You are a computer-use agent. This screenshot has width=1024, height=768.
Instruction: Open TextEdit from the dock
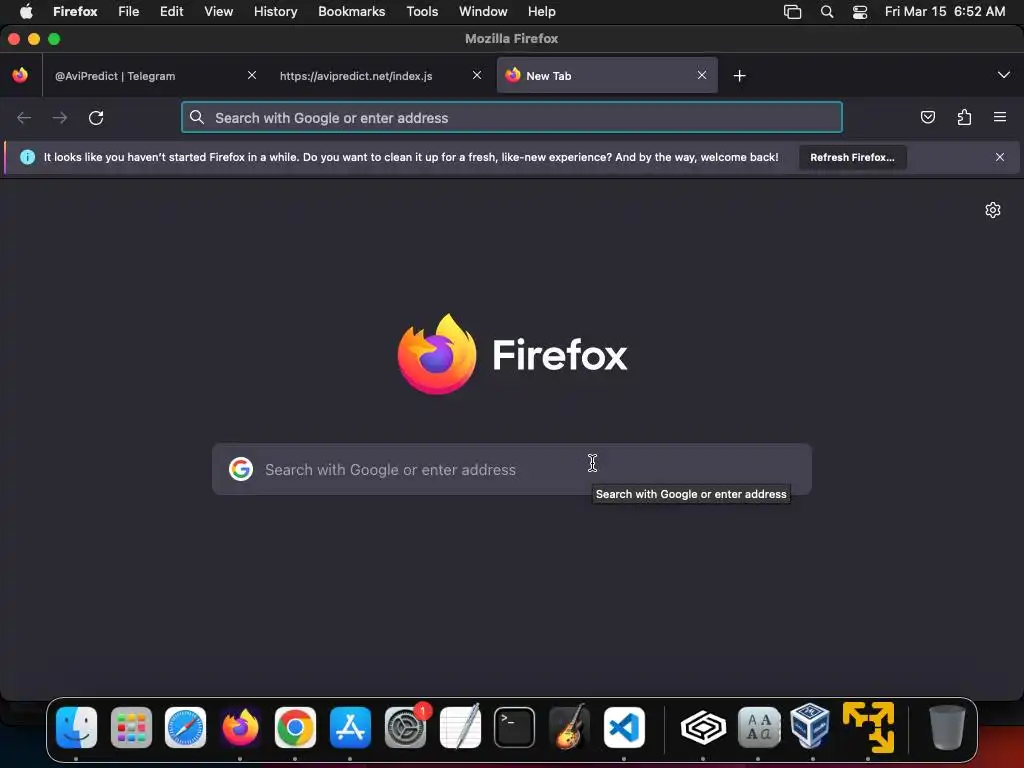pos(460,727)
